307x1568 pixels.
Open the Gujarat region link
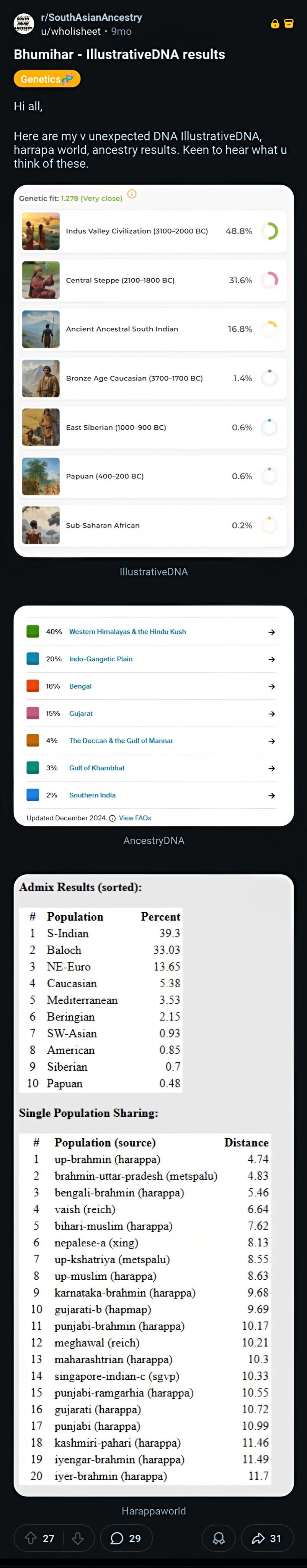tap(81, 714)
